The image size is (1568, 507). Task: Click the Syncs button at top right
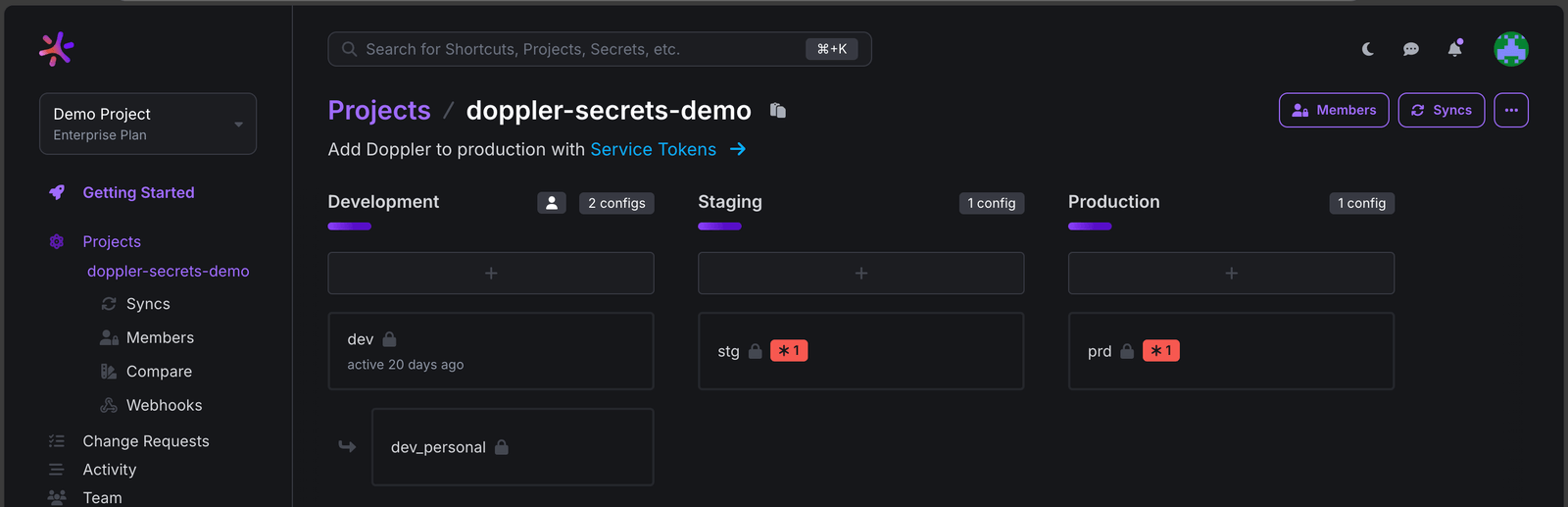point(1442,110)
